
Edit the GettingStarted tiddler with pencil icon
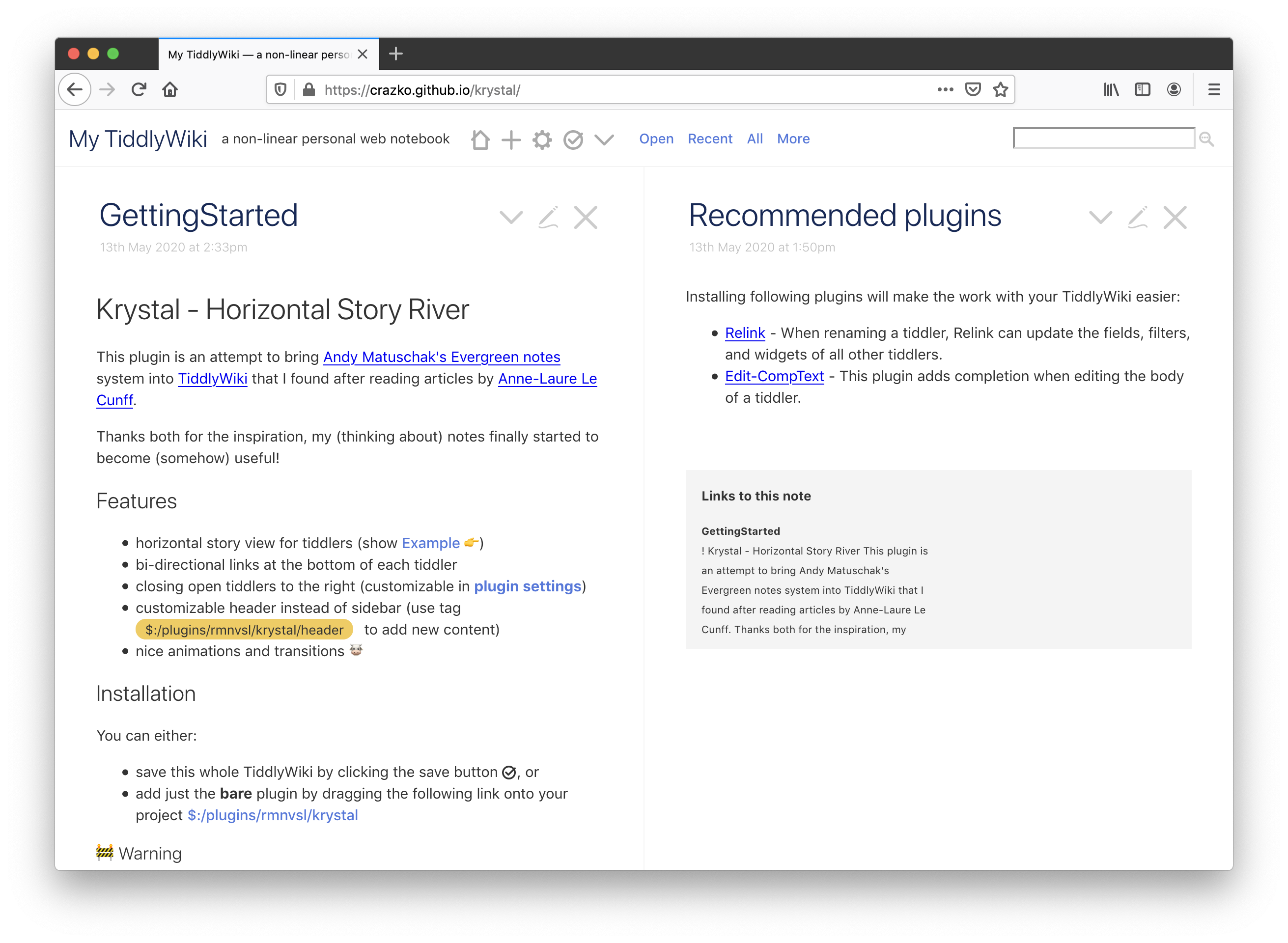(x=548, y=218)
